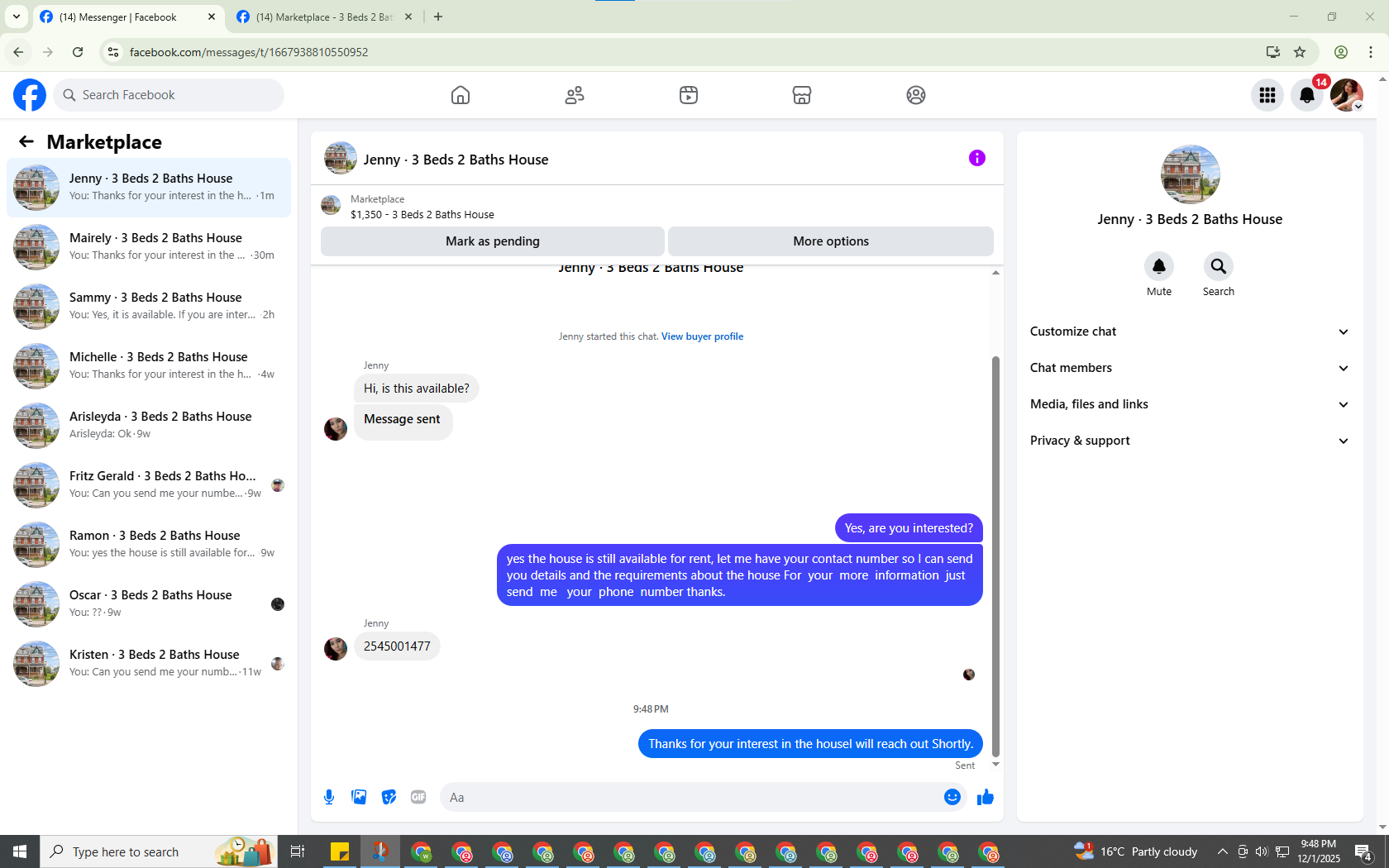Open Windows Task View
Screen dimensions: 1389x868
[298, 851]
